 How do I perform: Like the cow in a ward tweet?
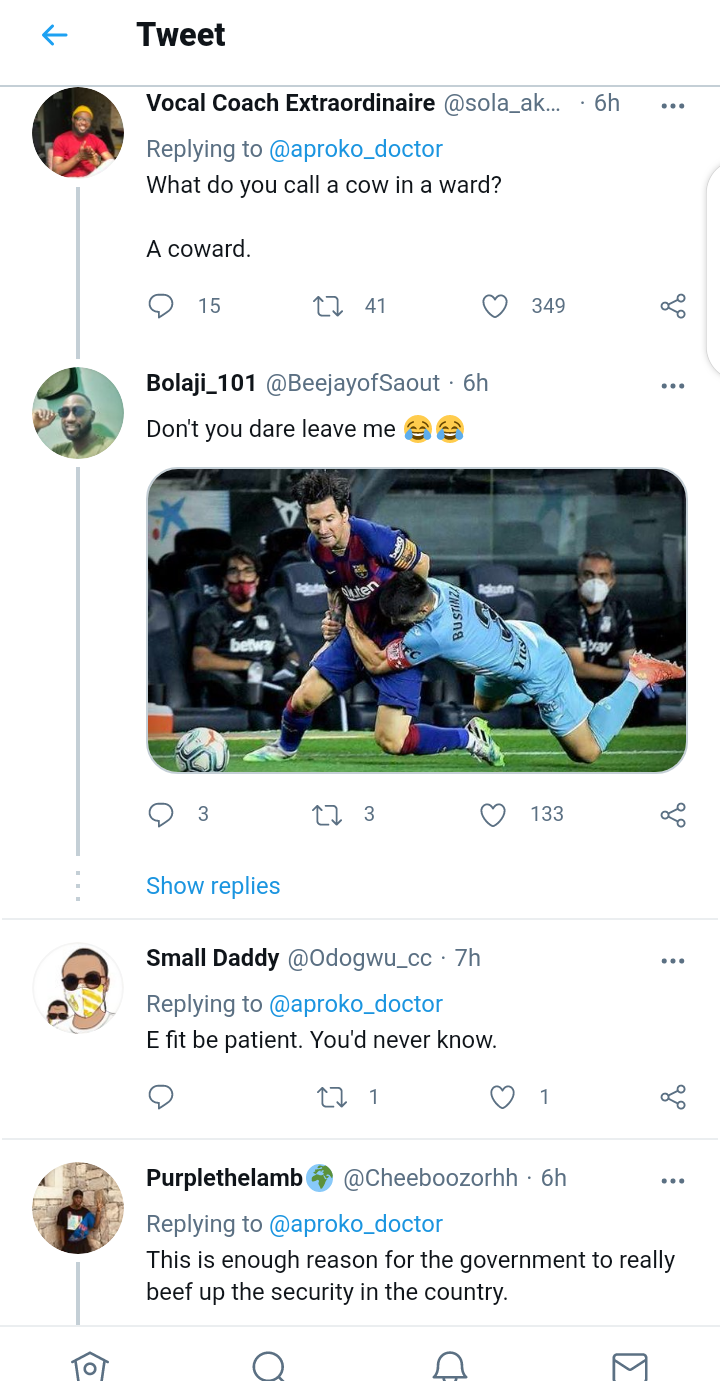point(495,306)
